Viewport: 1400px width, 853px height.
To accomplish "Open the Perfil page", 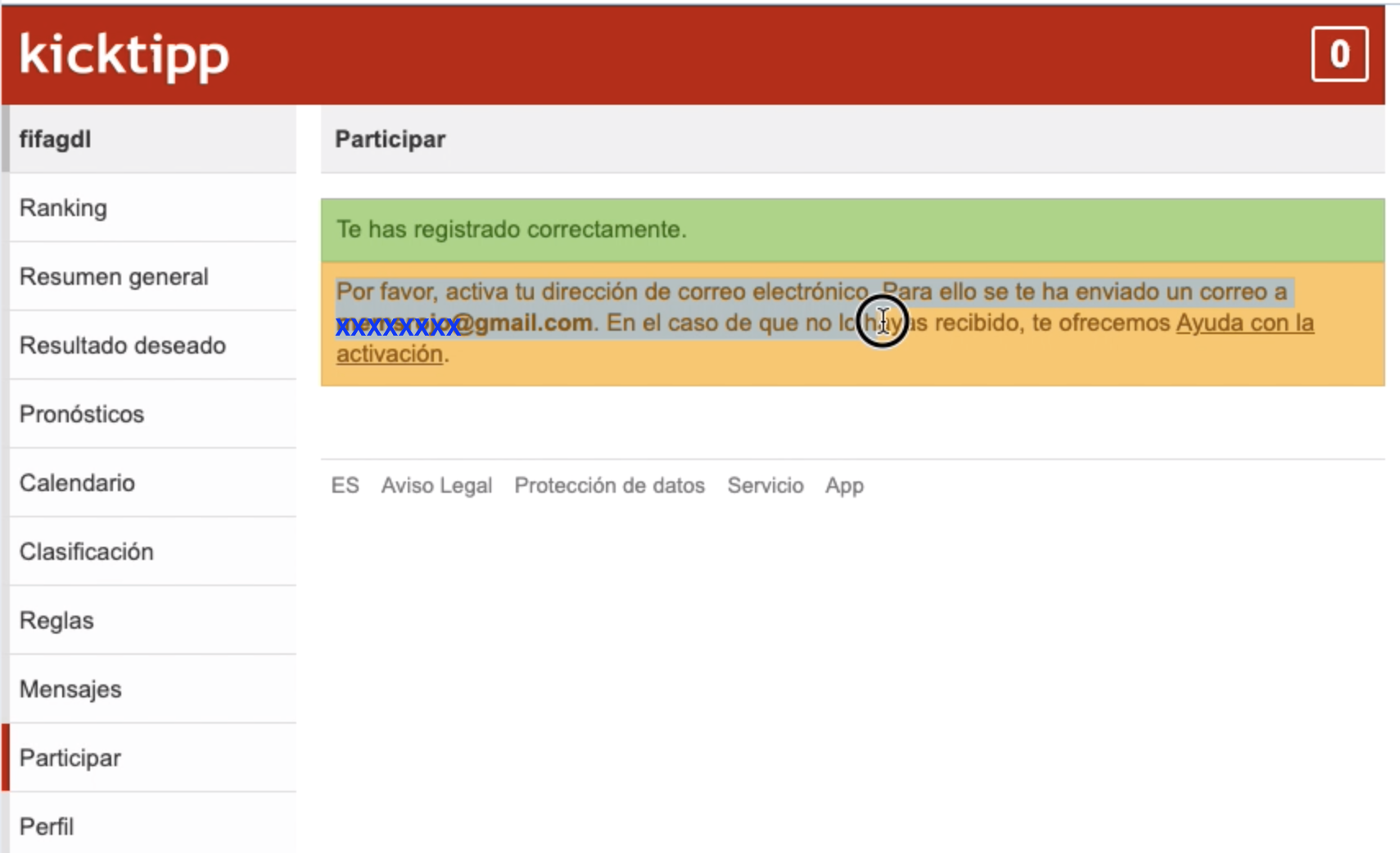I will (x=47, y=827).
